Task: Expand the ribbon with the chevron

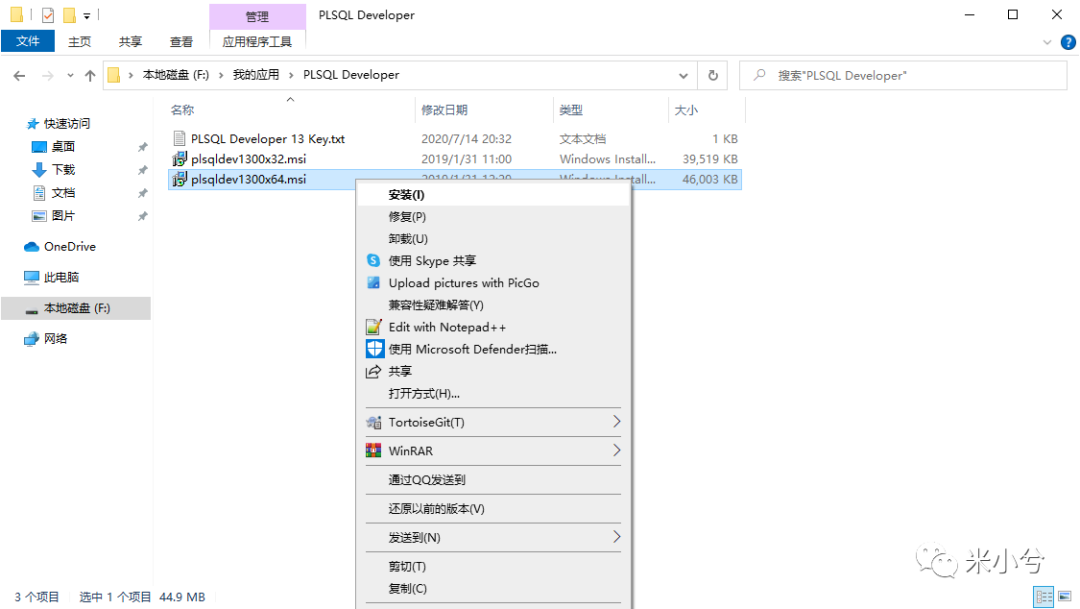Action: [x=1047, y=42]
